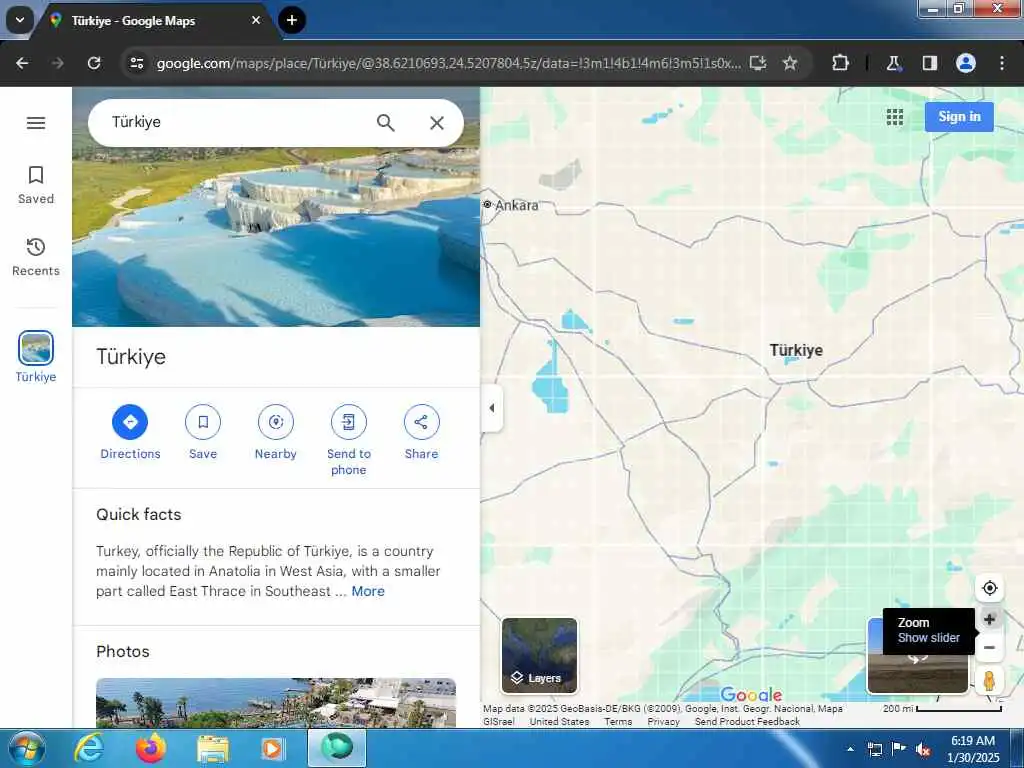Launch Internet Explorer from taskbar
The image size is (1024, 768).
(x=89, y=748)
